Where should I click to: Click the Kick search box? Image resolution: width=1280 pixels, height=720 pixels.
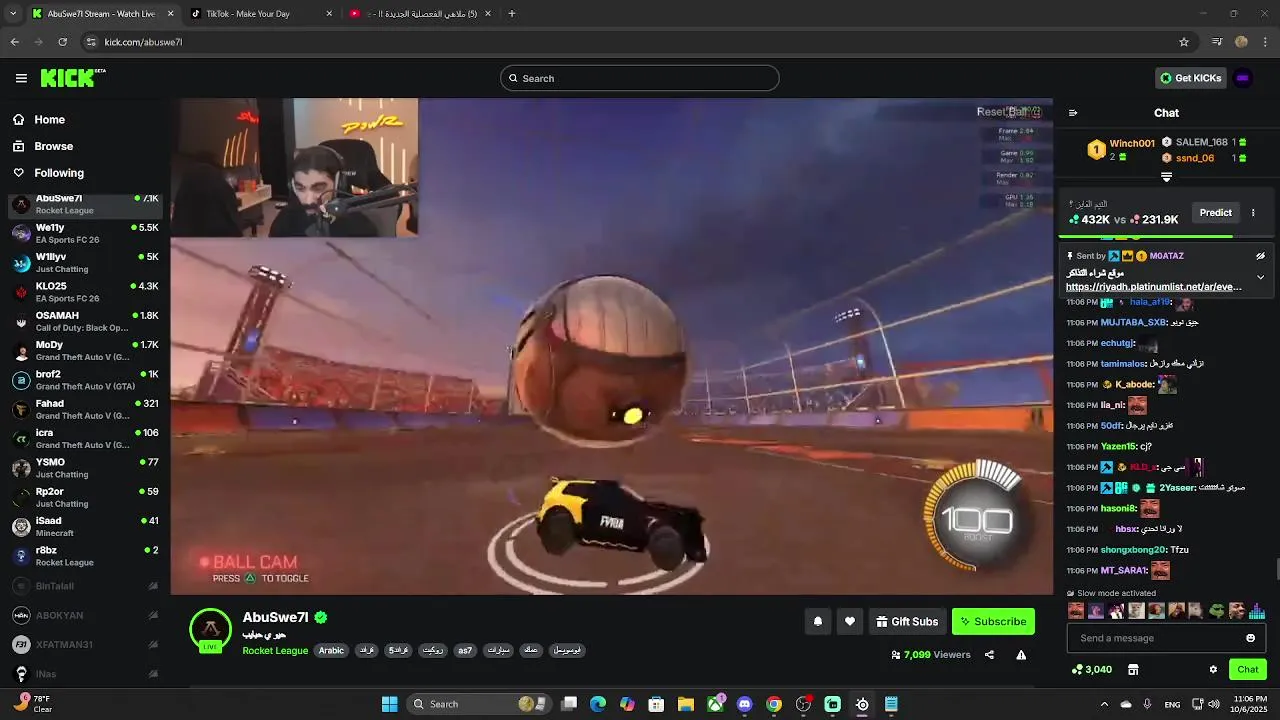coord(640,78)
